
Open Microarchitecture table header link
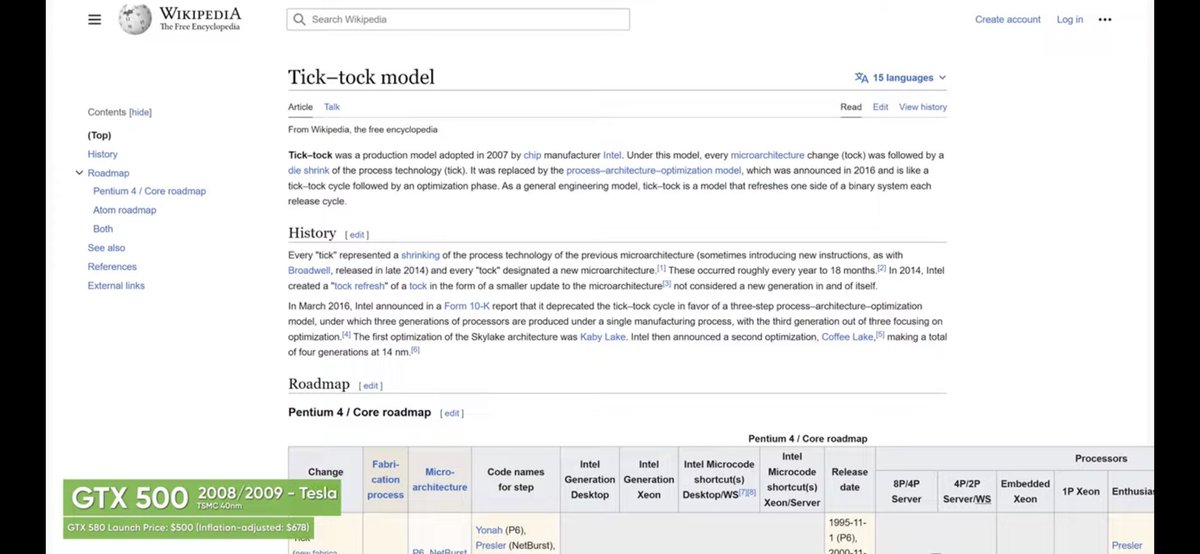coord(439,480)
